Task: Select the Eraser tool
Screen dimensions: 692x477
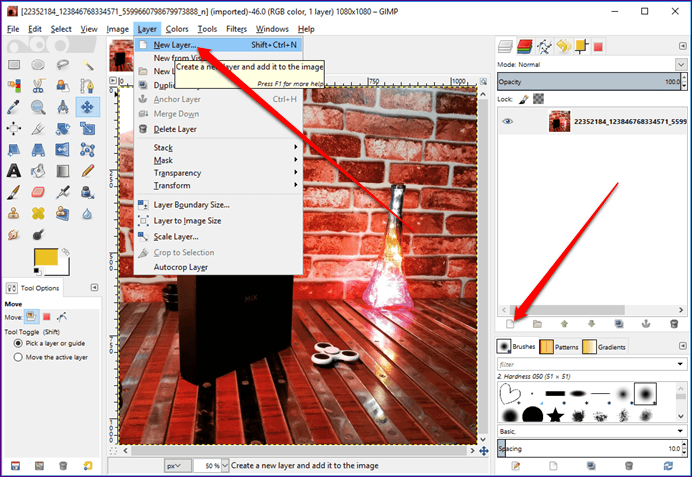Action: click(x=38, y=192)
